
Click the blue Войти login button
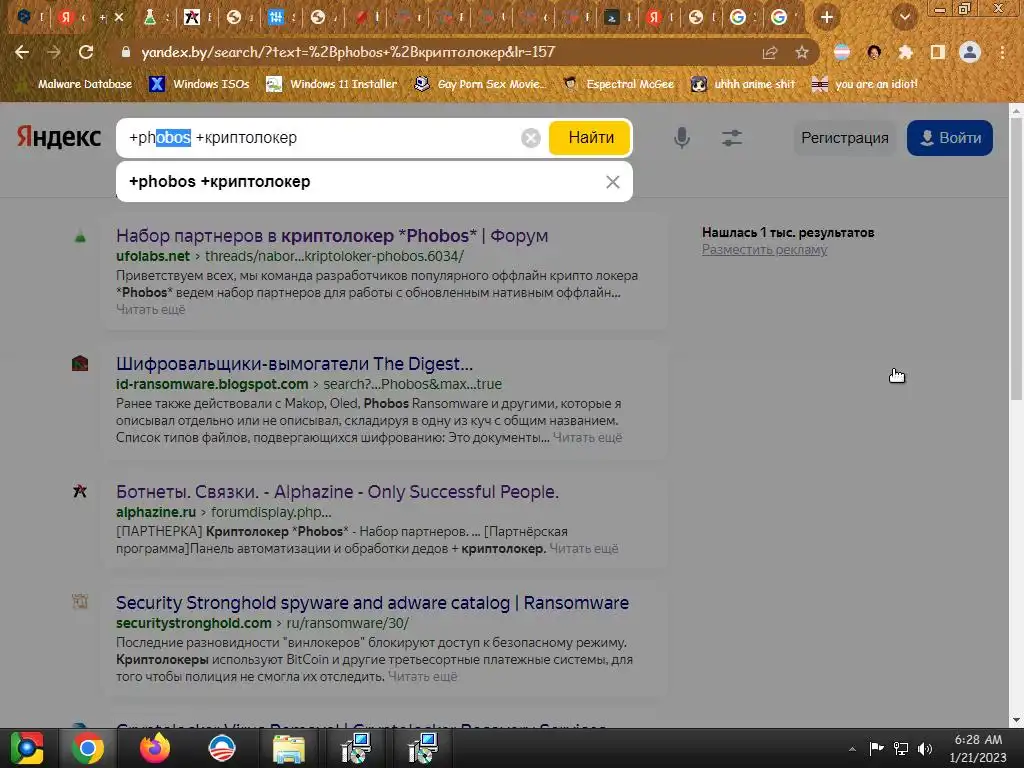tap(950, 138)
